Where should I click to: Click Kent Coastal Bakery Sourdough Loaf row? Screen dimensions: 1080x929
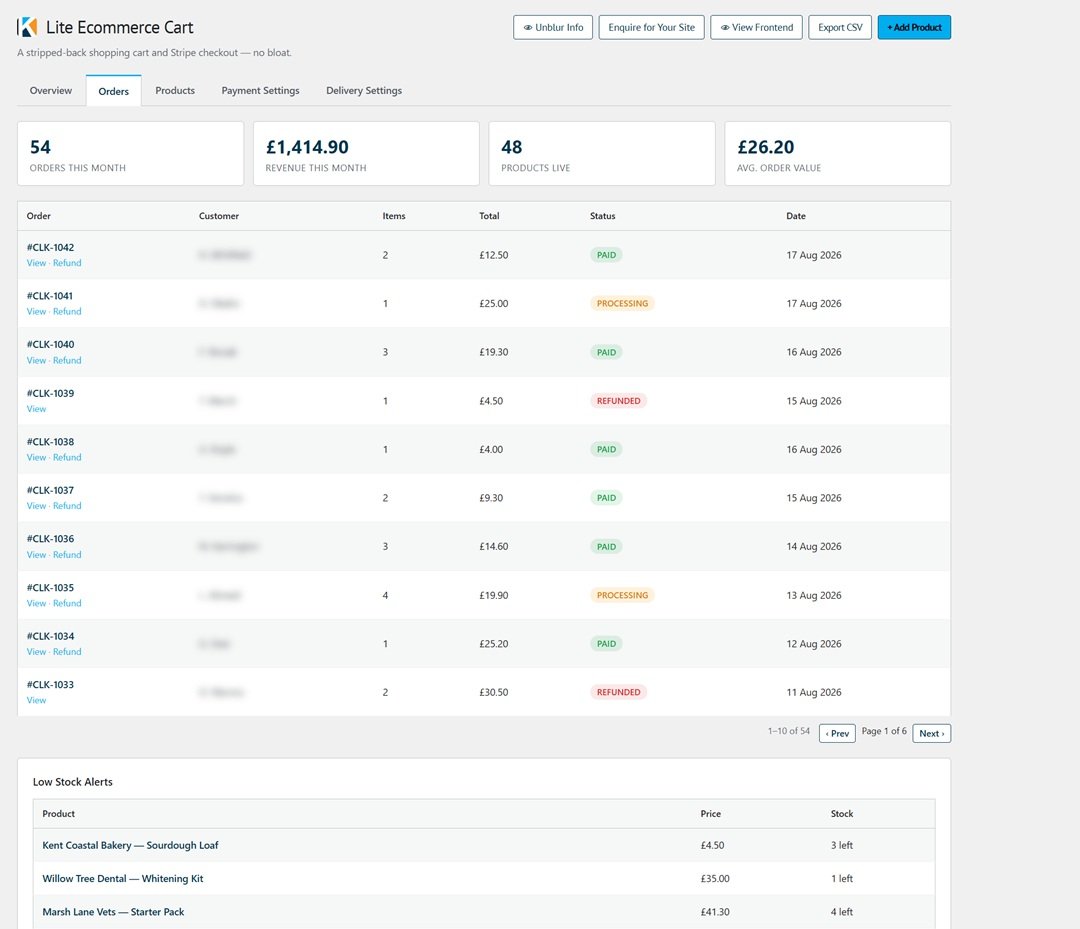pos(484,845)
